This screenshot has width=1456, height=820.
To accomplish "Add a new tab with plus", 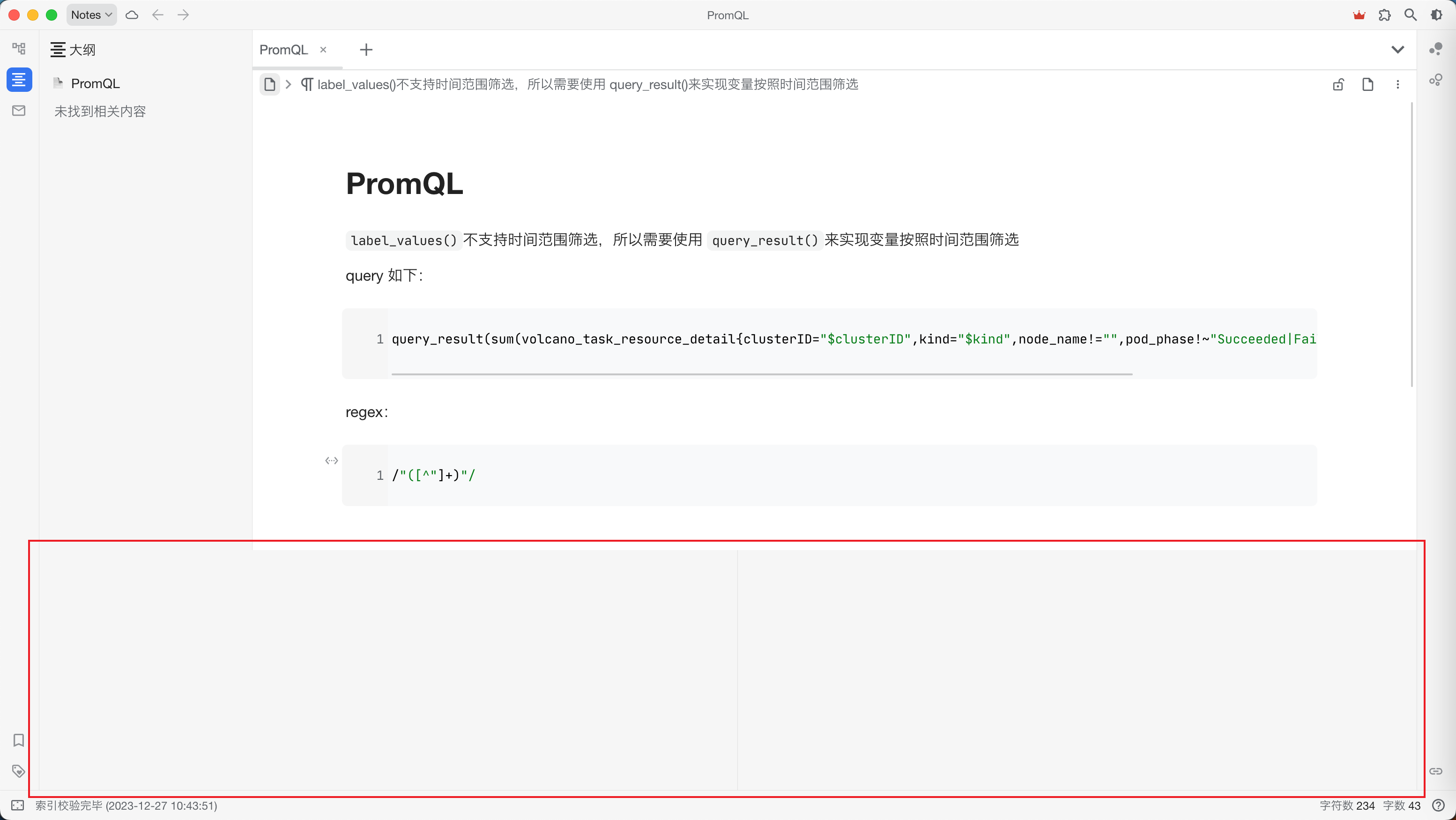I will [366, 50].
